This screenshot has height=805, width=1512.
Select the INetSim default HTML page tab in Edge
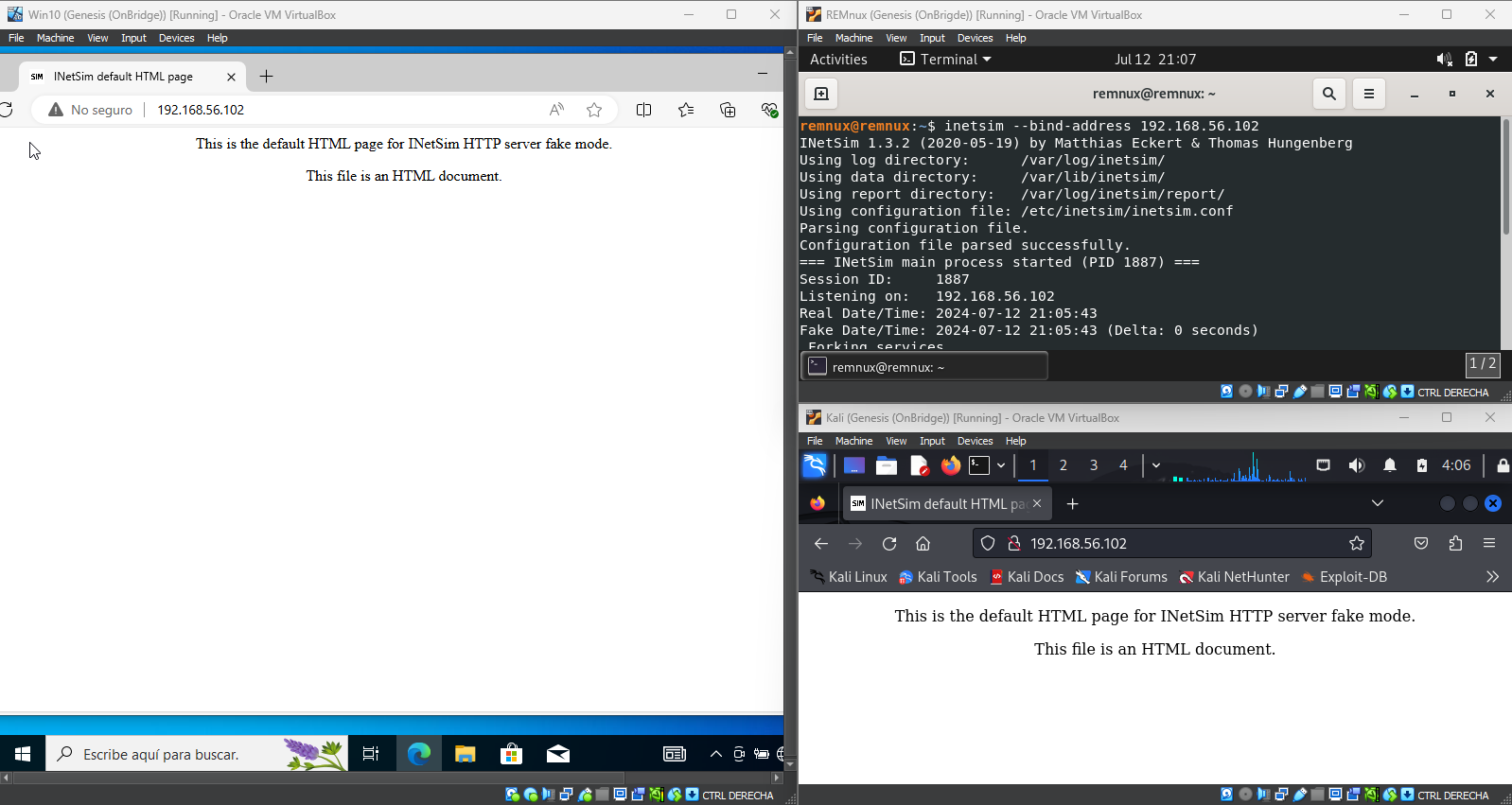coord(132,77)
